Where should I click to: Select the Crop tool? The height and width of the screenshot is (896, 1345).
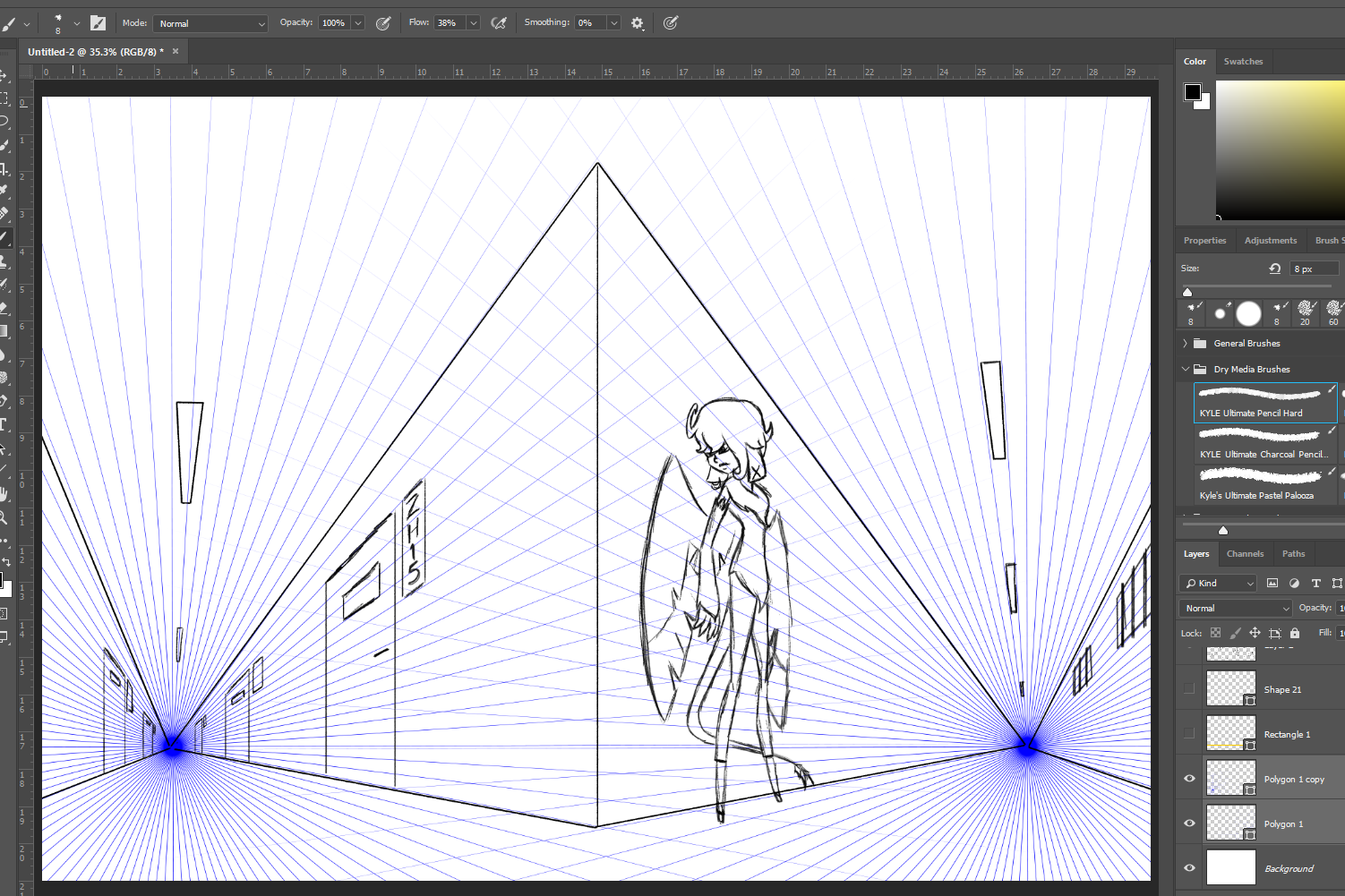click(x=4, y=167)
